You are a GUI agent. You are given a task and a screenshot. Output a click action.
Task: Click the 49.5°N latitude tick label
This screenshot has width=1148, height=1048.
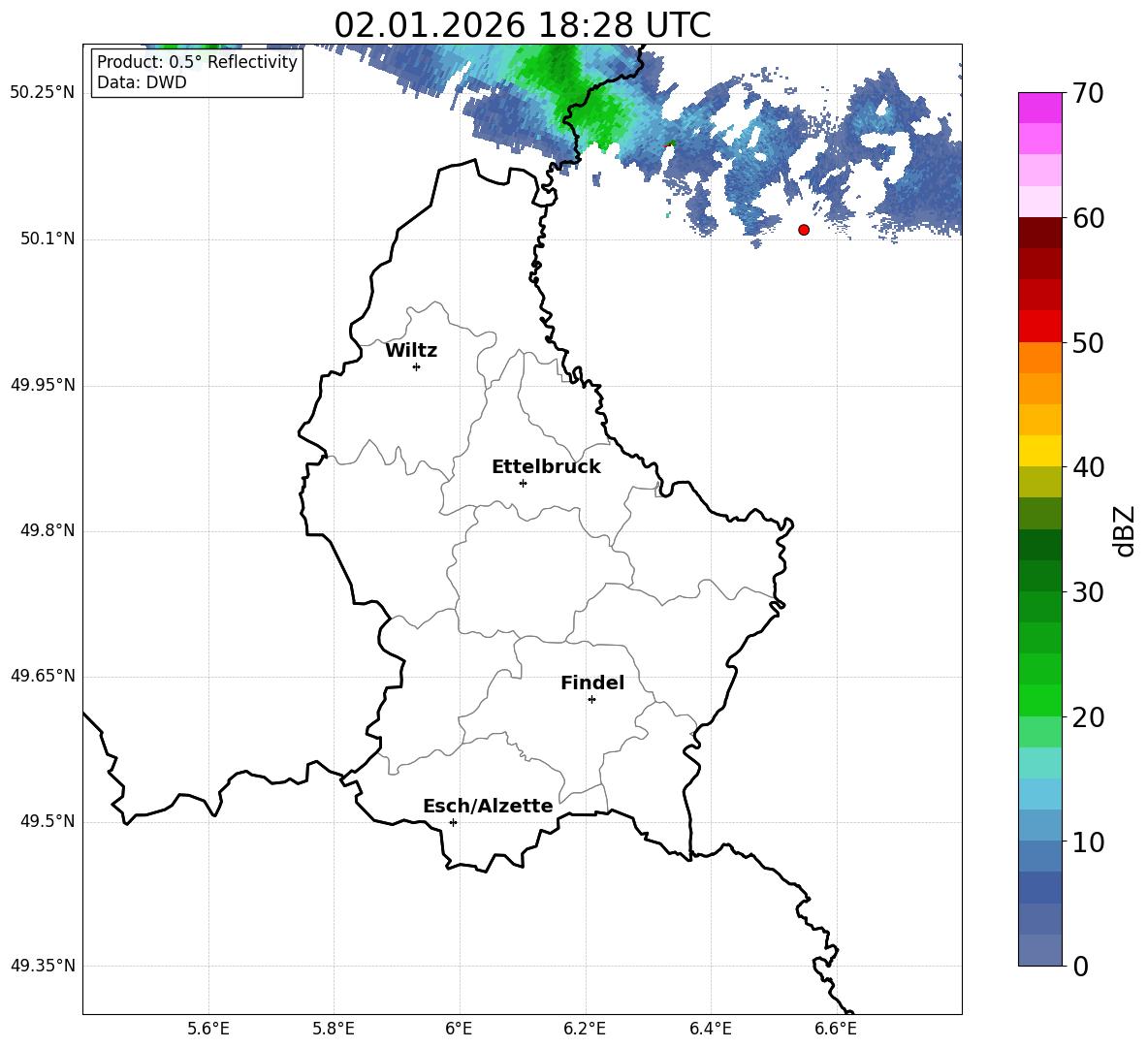tap(48, 821)
